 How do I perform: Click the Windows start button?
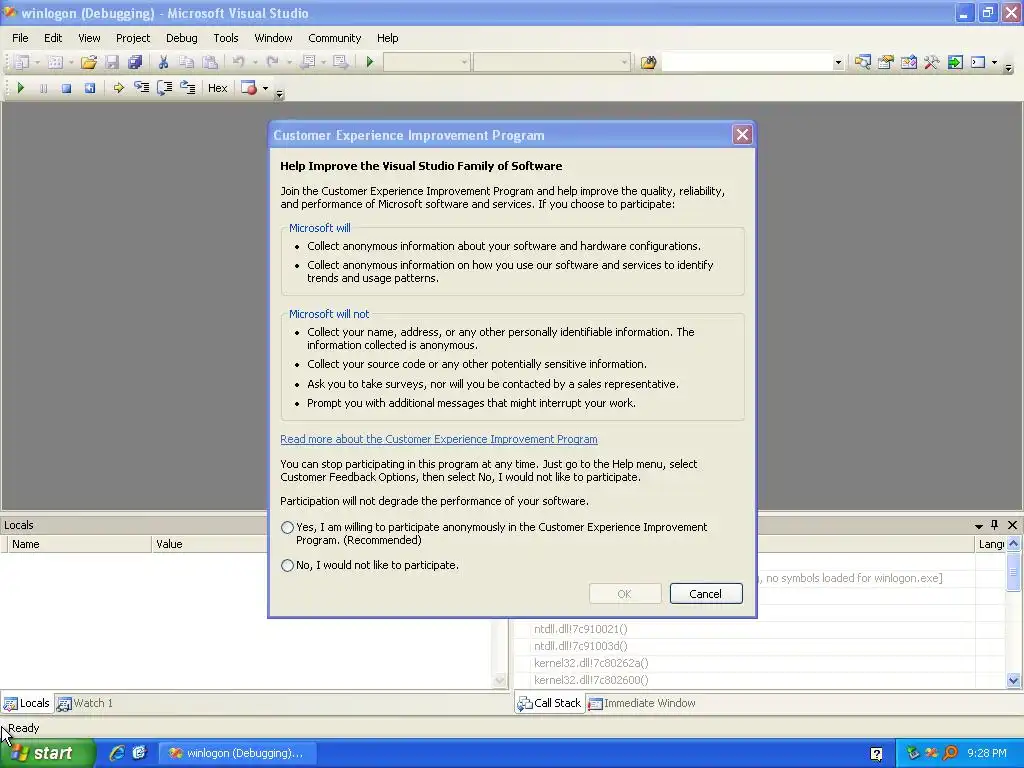click(46, 754)
